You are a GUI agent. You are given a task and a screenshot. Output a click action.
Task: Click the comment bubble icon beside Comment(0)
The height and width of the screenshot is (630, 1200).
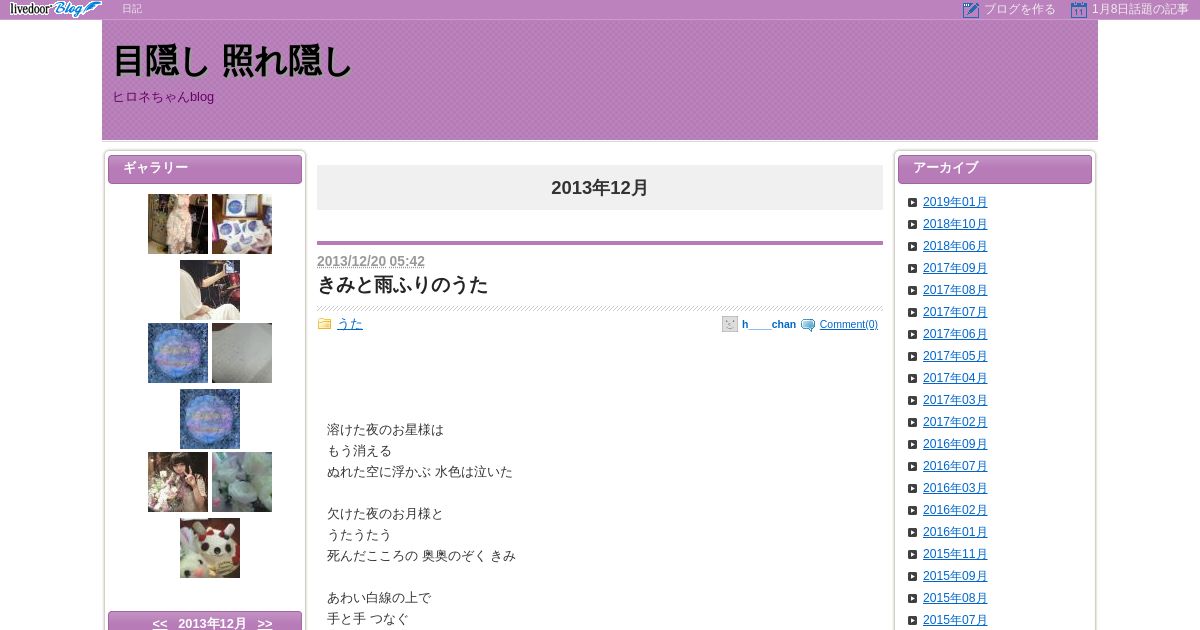click(808, 325)
